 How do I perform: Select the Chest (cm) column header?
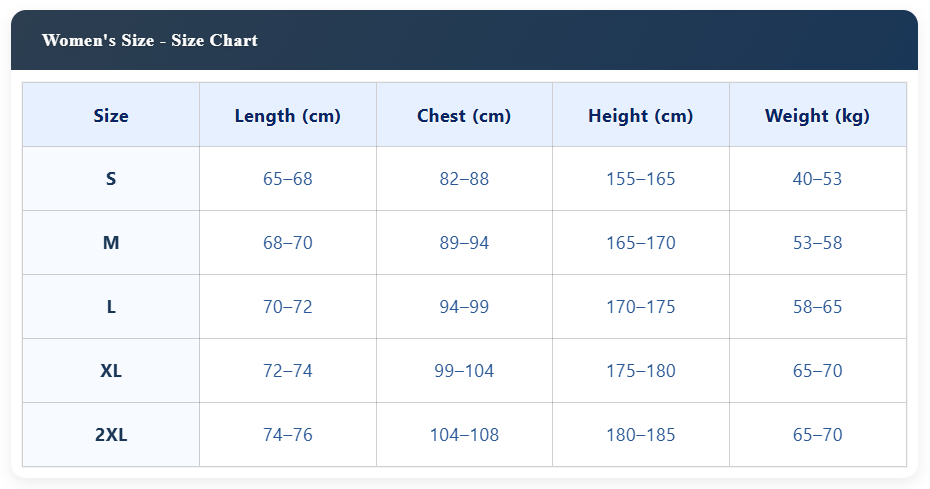(464, 116)
